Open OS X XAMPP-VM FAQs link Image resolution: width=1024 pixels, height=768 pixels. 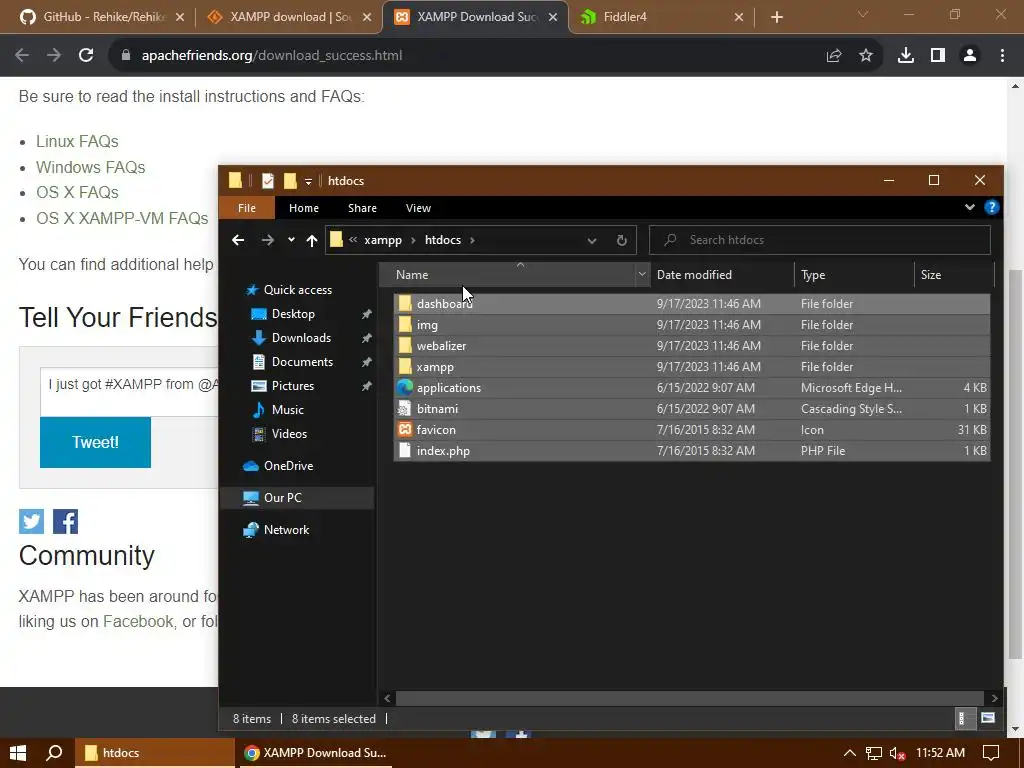(122, 218)
